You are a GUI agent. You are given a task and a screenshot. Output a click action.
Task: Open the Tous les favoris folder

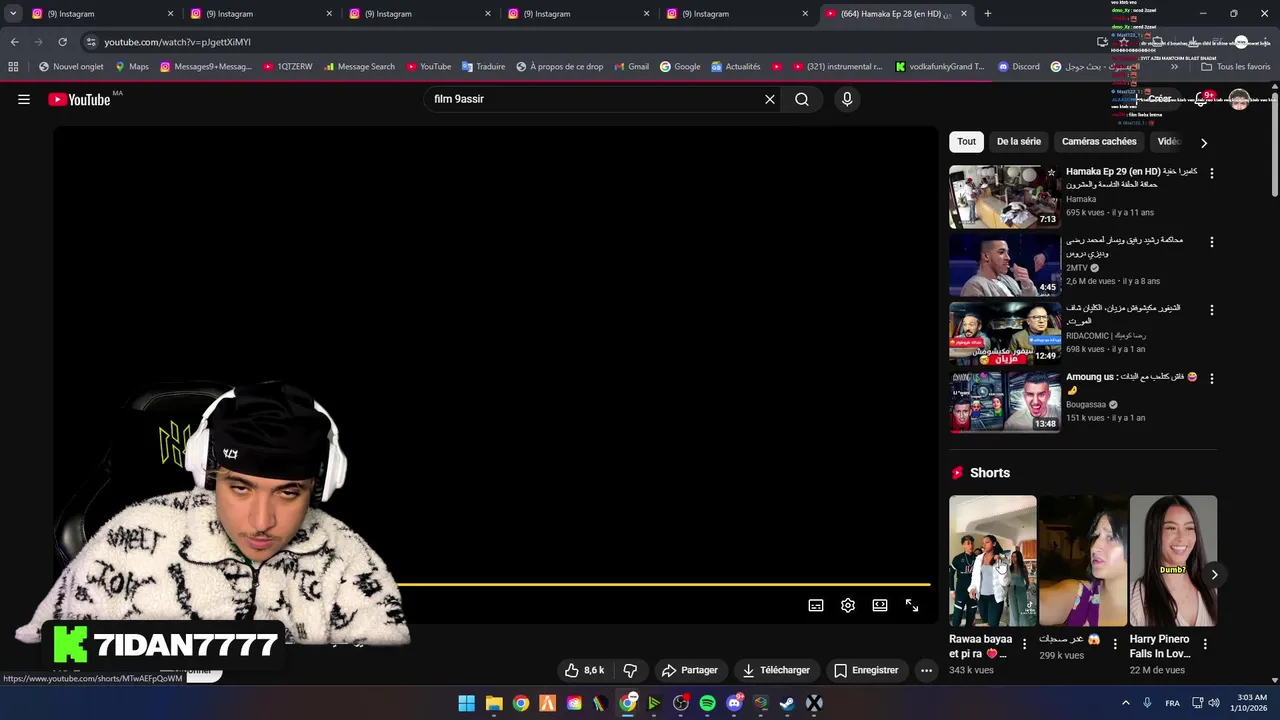1235,67
